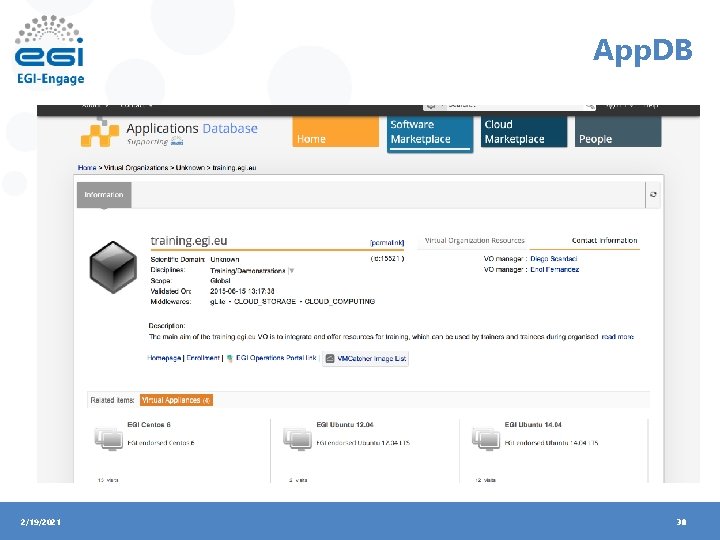The width and height of the screenshot is (720, 540).
Task: Click the Global scope value
Action: pyautogui.click(x=220, y=281)
